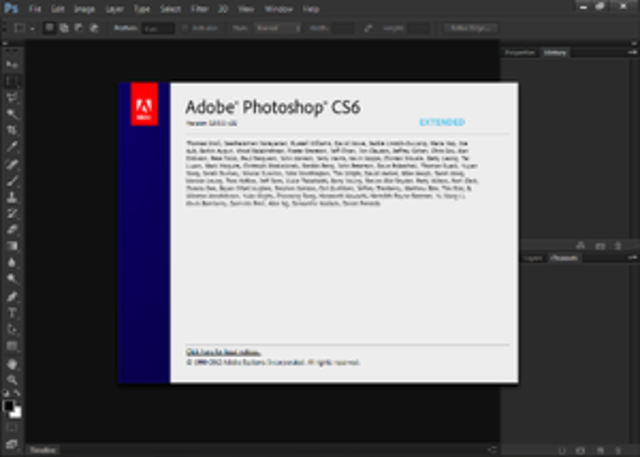640x457 pixels.
Task: Switch to the History tab
Action: tap(555, 53)
